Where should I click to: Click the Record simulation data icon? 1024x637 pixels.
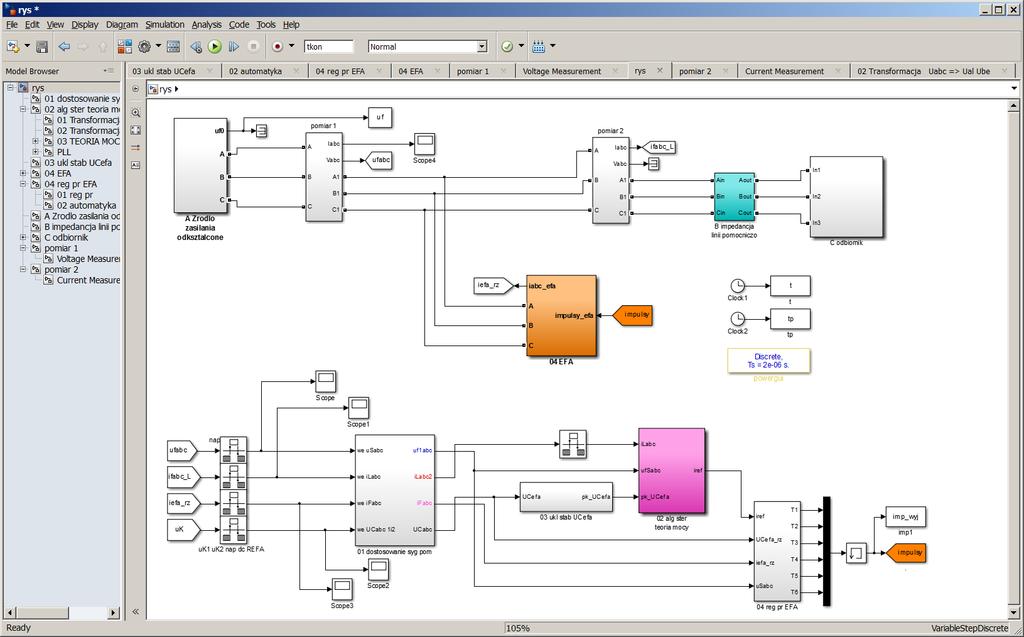278,46
